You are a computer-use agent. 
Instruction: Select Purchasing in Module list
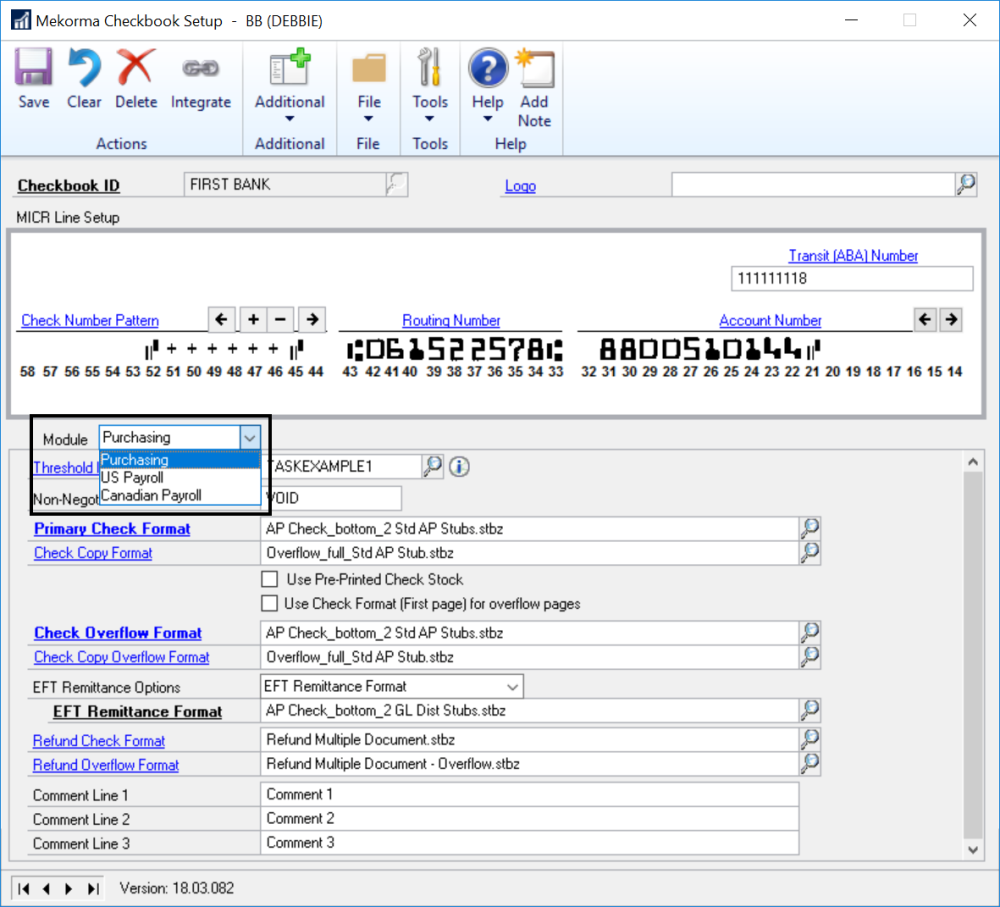(180, 460)
